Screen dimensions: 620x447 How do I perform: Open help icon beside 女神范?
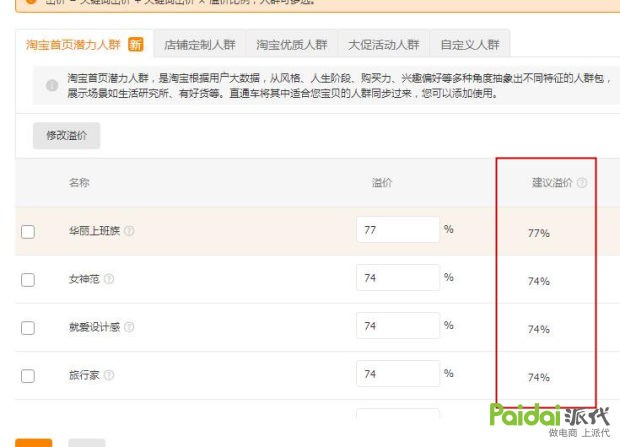pyautogui.click(x=109, y=279)
